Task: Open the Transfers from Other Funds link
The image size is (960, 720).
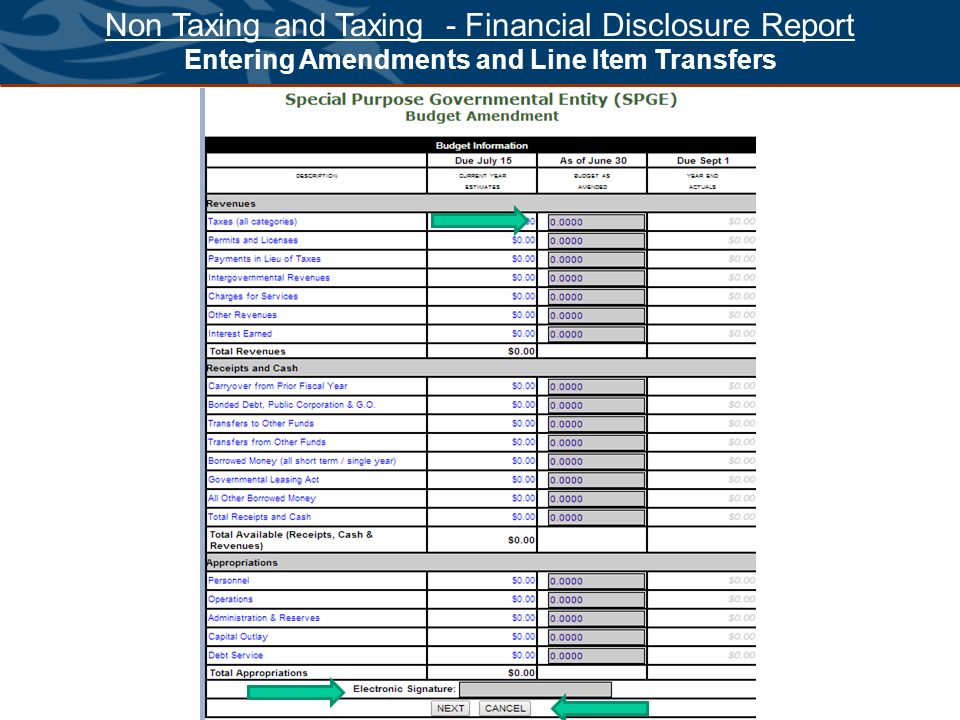Action: (x=267, y=442)
